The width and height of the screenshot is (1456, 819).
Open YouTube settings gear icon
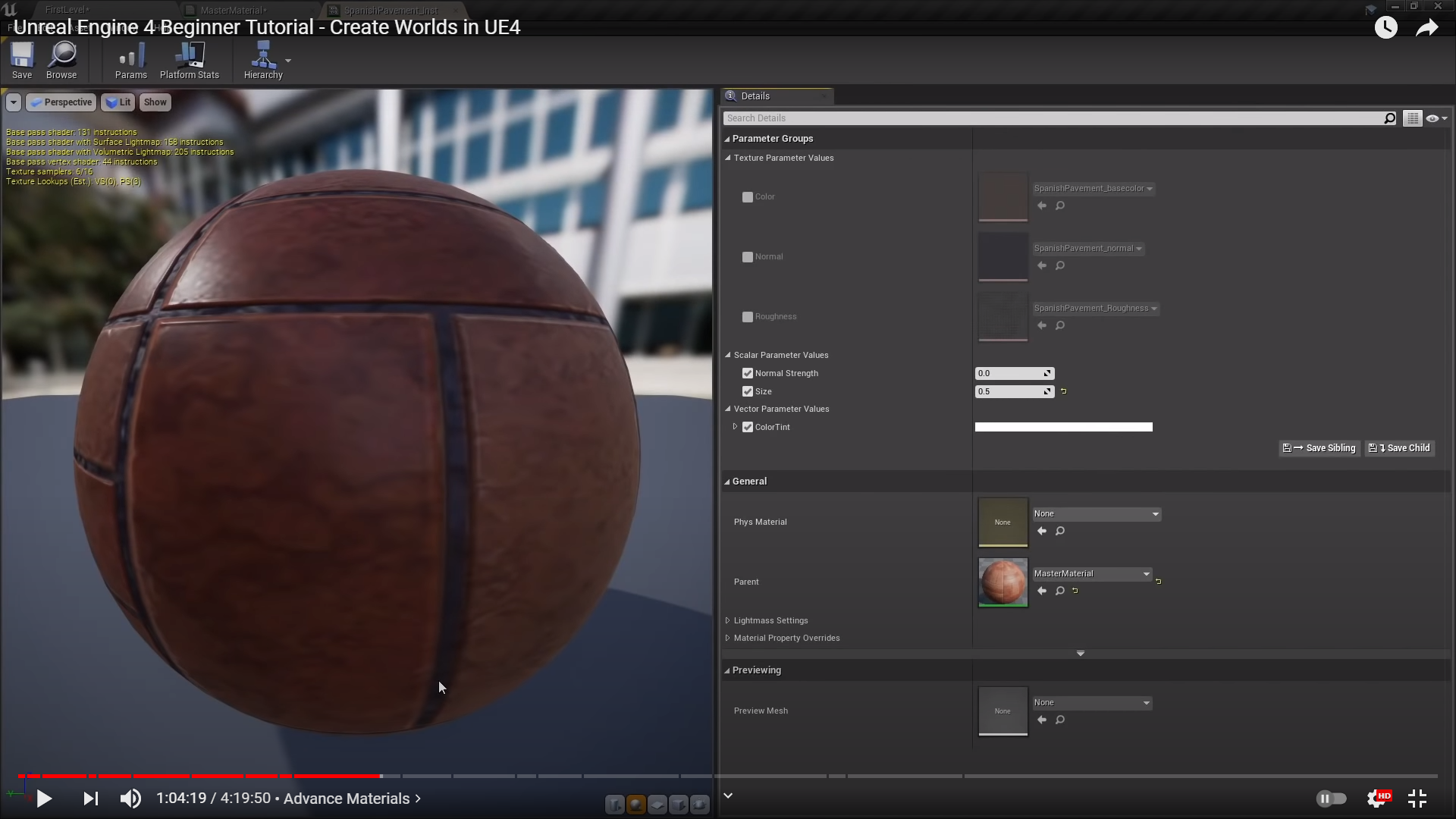pyautogui.click(x=1376, y=799)
